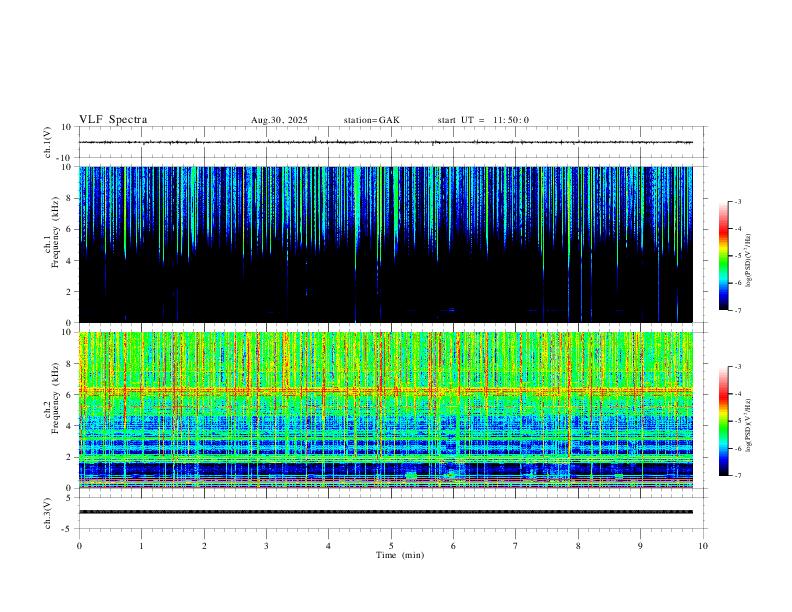792x612 pixels.
Task: Select the "-3" label on ch.1 color bar
Action: coord(738,201)
